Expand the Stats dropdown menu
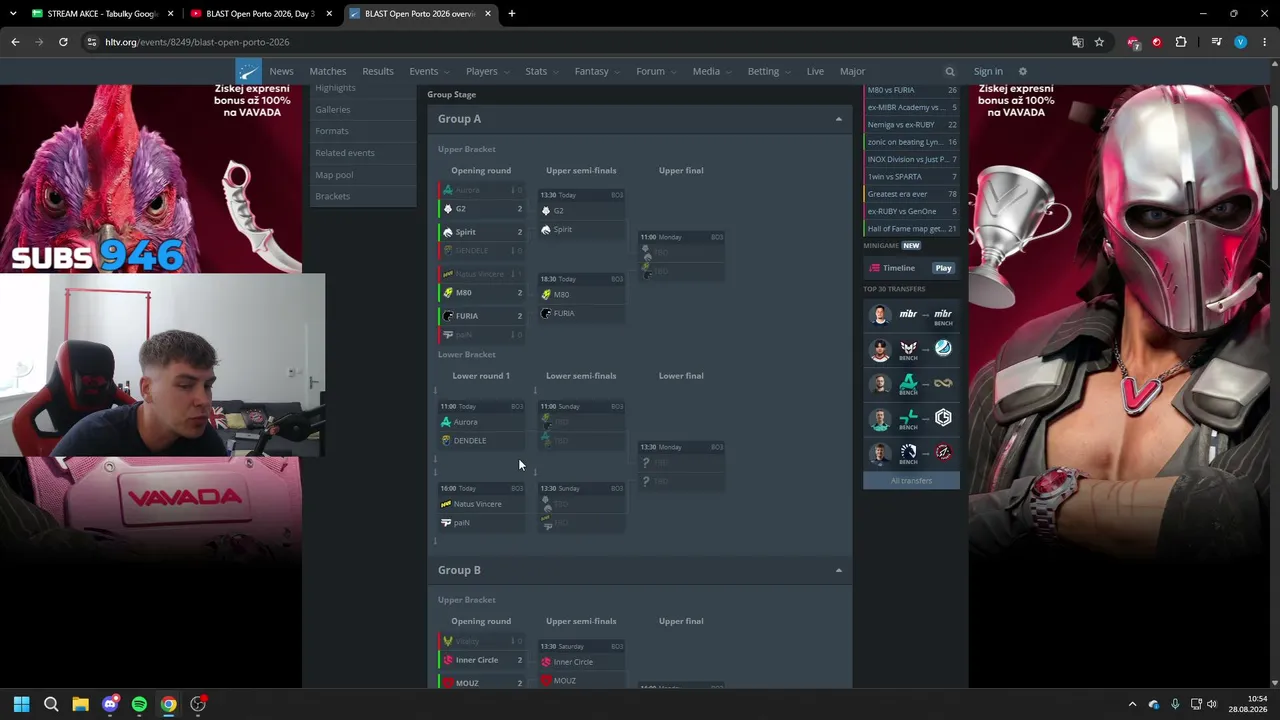 click(x=542, y=71)
